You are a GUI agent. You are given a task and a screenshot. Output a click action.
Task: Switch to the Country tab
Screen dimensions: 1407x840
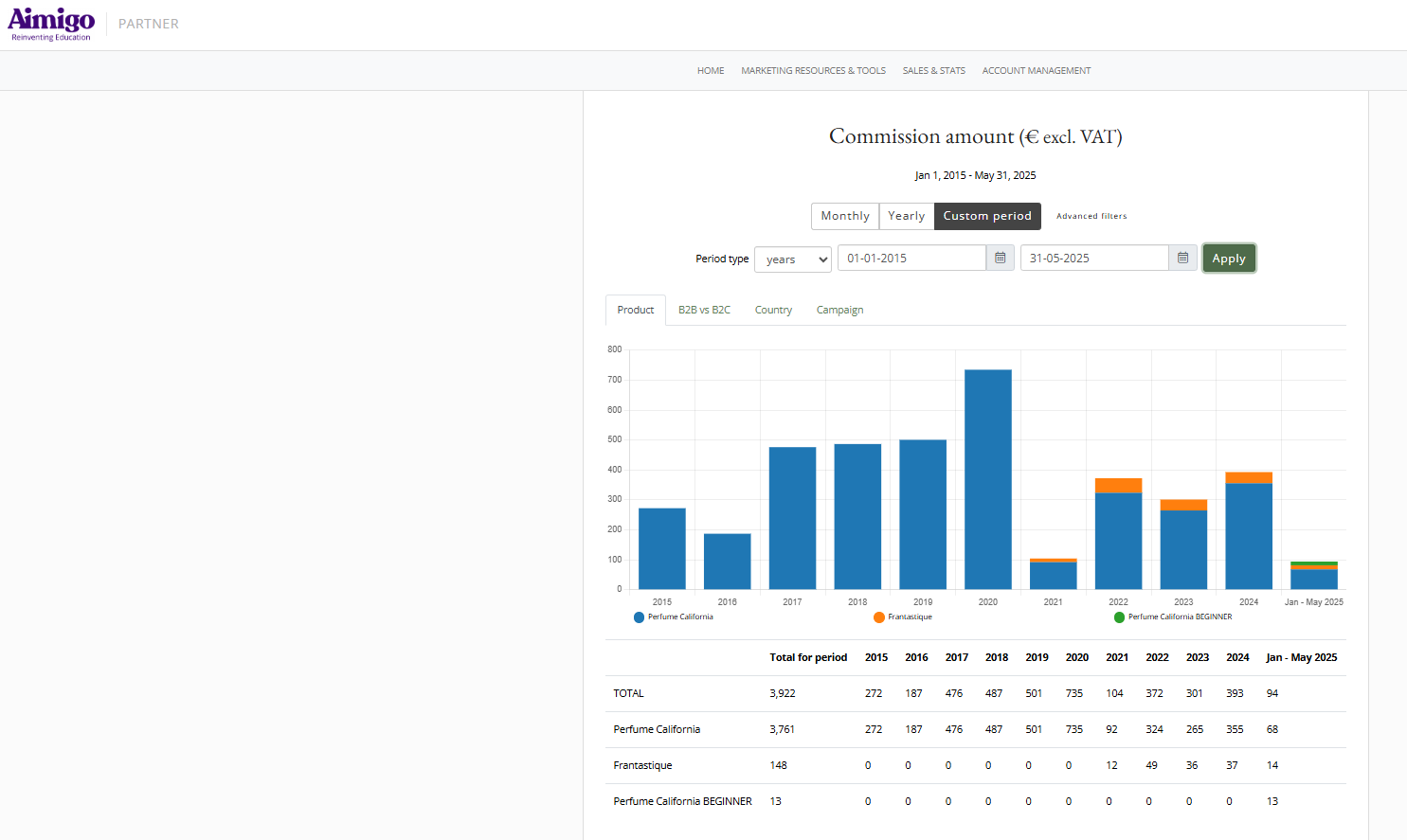[x=773, y=310]
